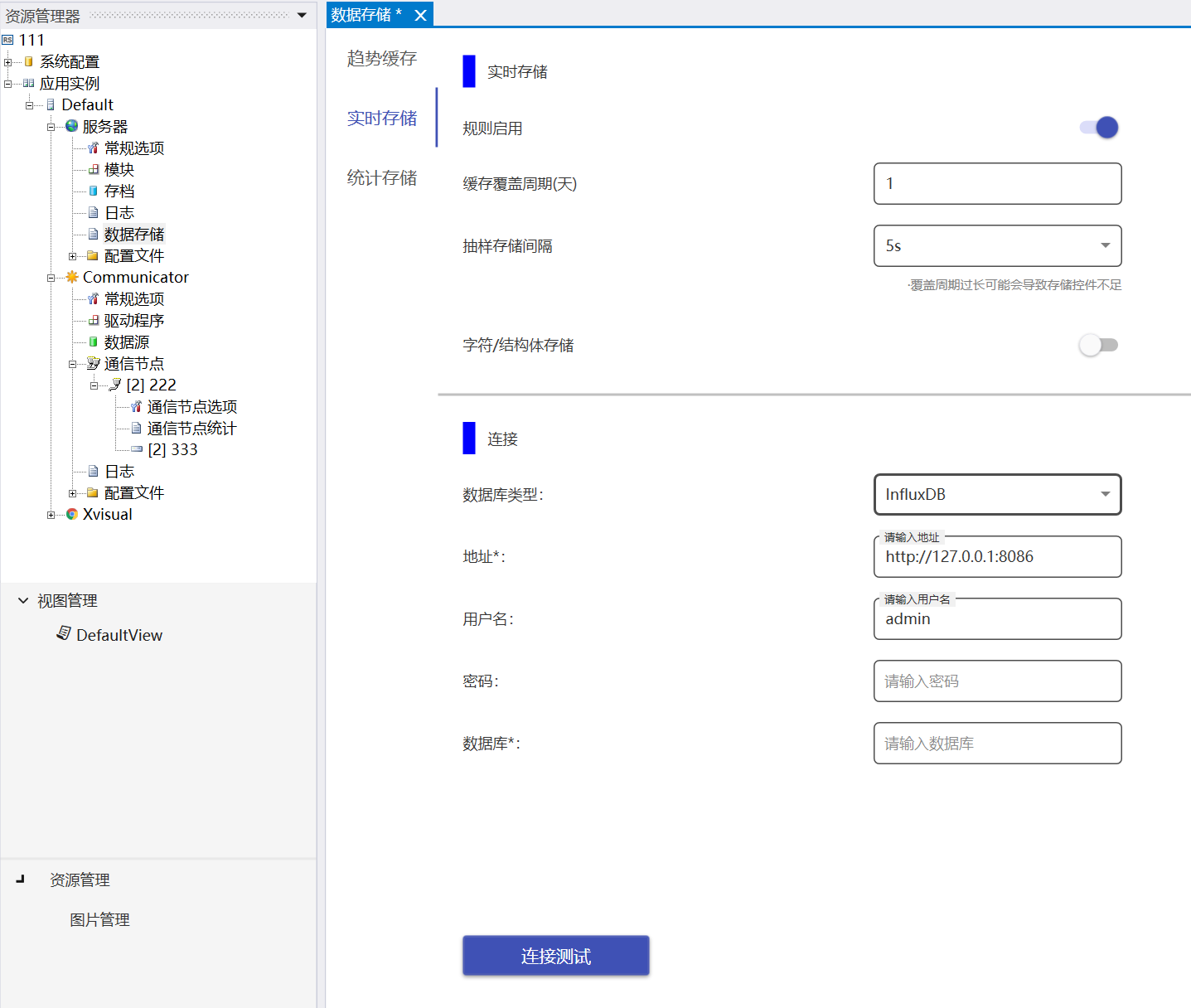Click the globe icon beside 服务器
The height and width of the screenshot is (1008, 1191).
tap(72, 126)
